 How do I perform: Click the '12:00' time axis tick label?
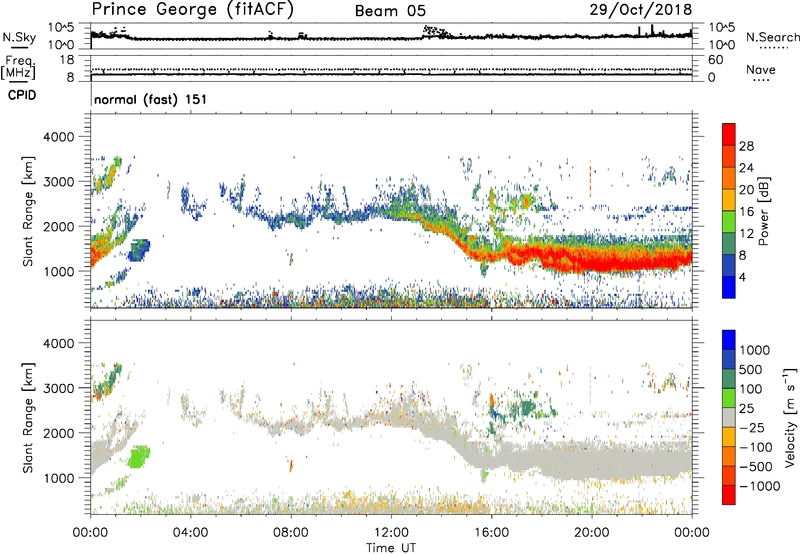(x=391, y=533)
